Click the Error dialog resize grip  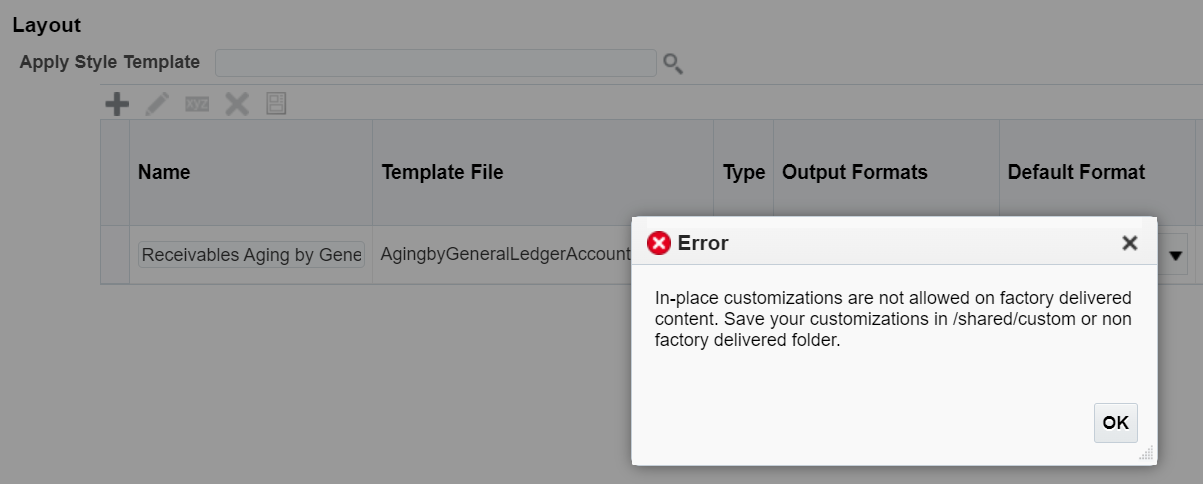point(1146,454)
